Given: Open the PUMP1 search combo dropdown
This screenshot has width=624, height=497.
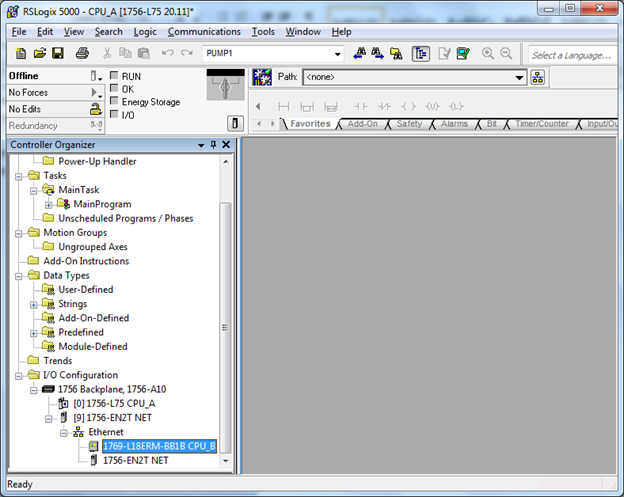Looking at the screenshot, I should [x=337, y=54].
